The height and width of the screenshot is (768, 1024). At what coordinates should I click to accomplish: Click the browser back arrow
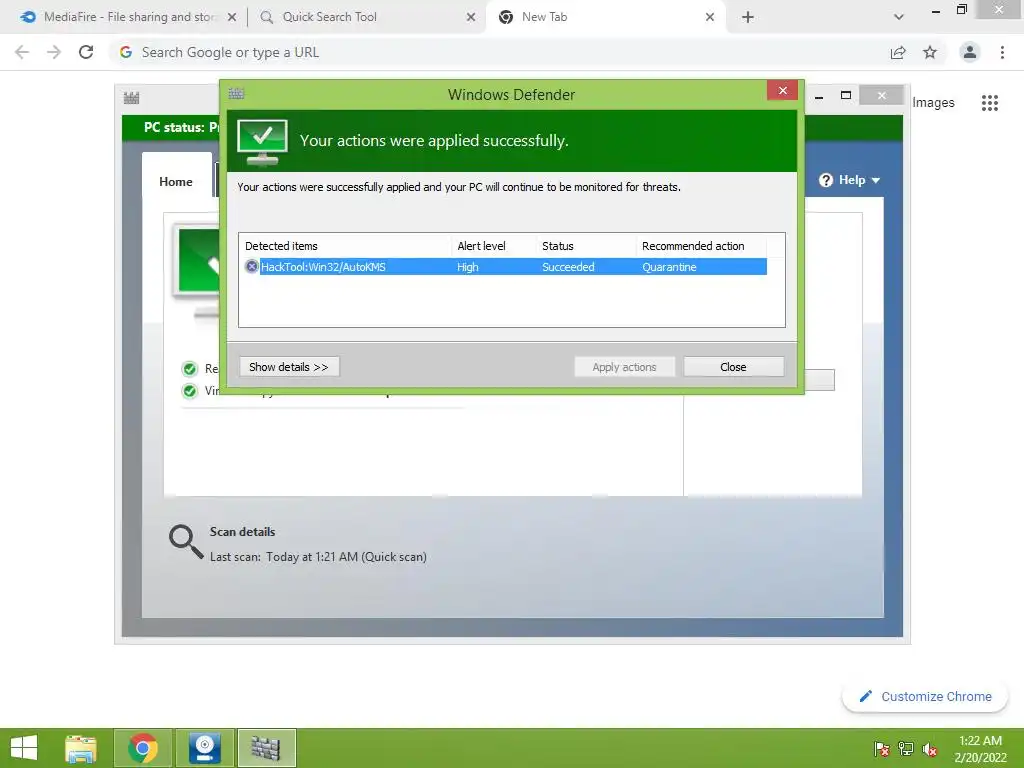pyautogui.click(x=22, y=52)
